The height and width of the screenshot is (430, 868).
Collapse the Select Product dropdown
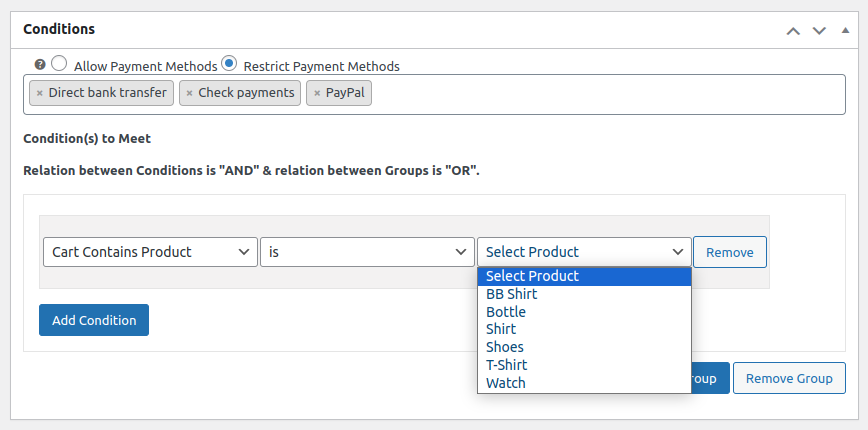584,252
